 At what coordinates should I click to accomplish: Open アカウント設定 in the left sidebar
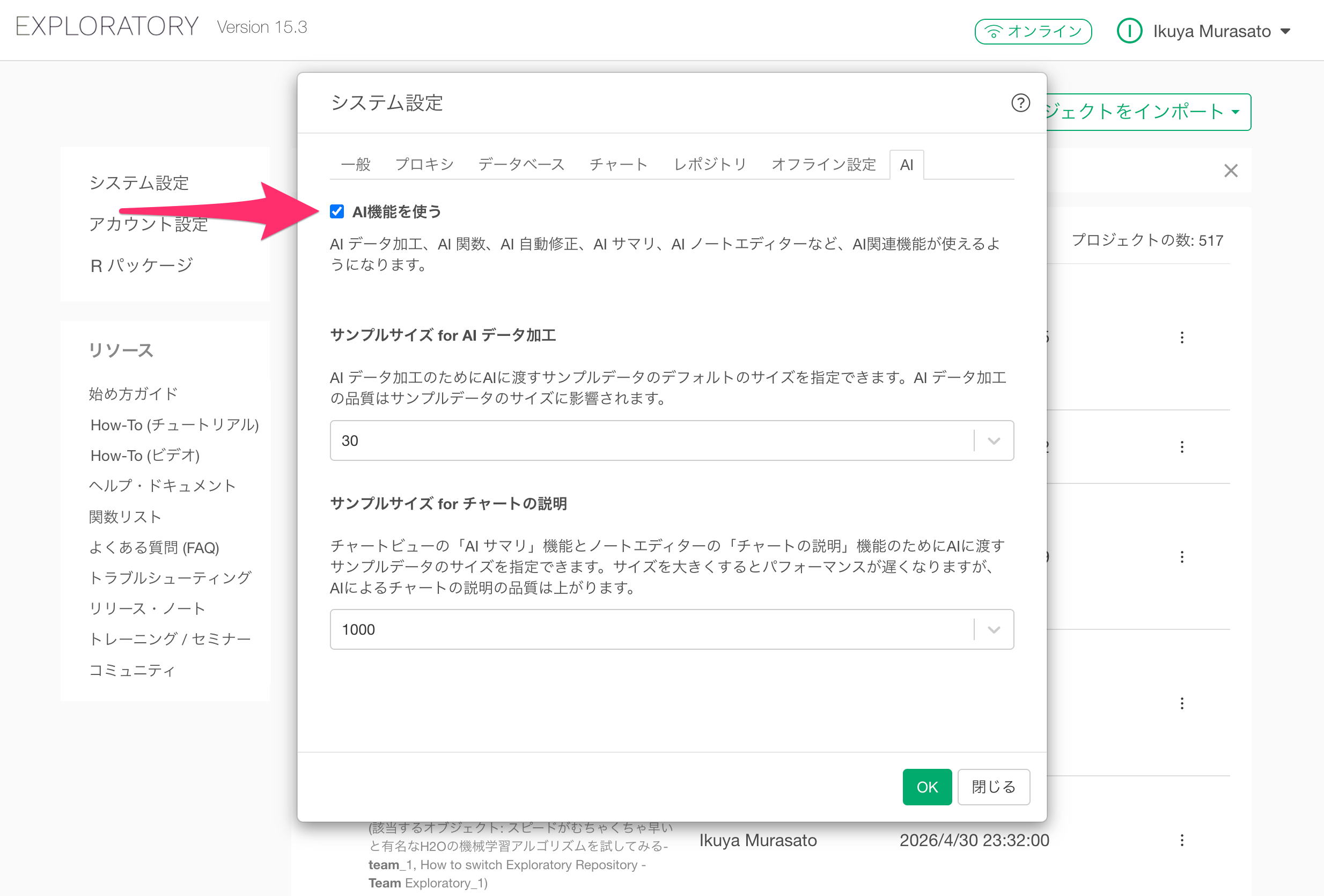[148, 224]
